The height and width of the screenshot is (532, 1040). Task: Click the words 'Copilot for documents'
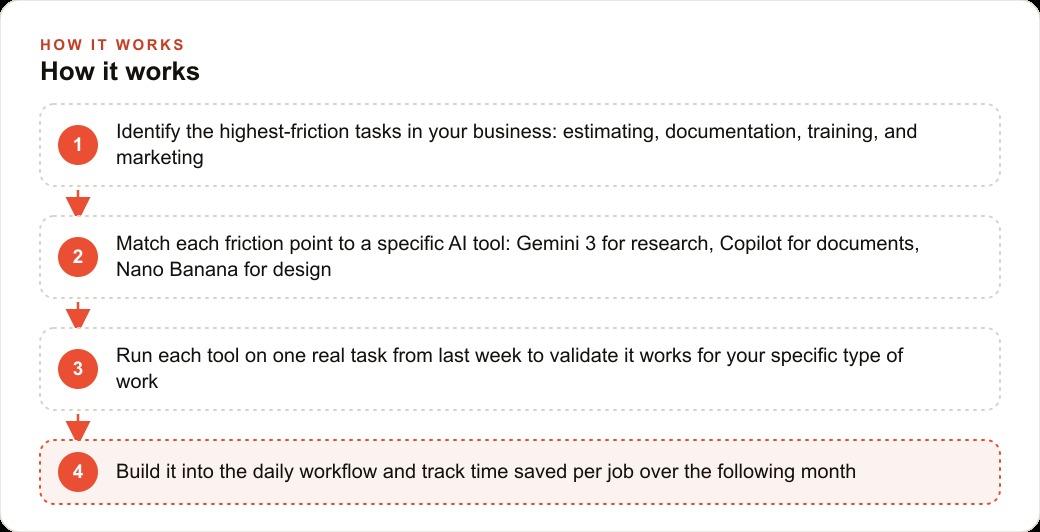(x=819, y=244)
